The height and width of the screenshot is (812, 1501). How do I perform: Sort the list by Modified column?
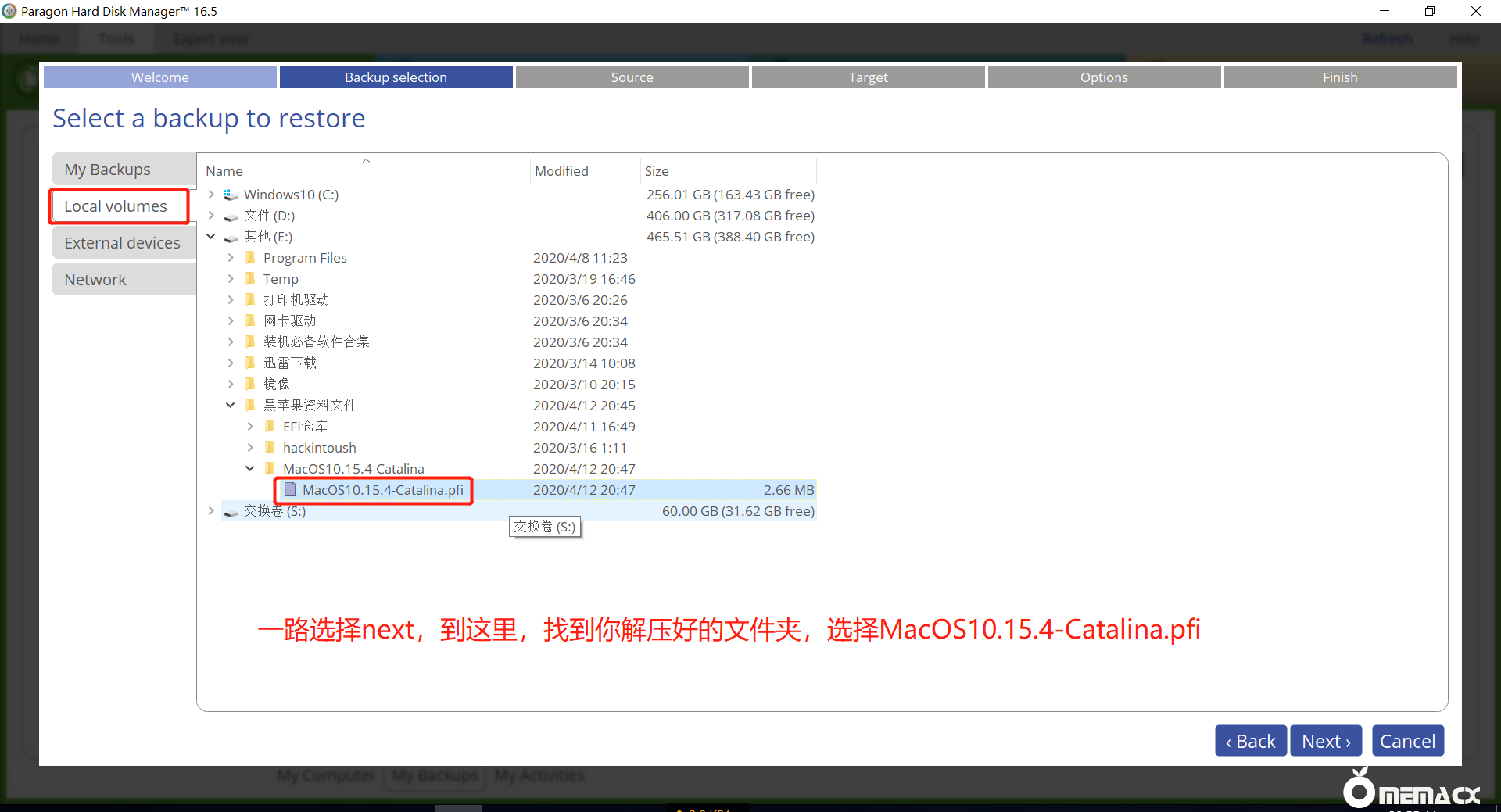561,171
